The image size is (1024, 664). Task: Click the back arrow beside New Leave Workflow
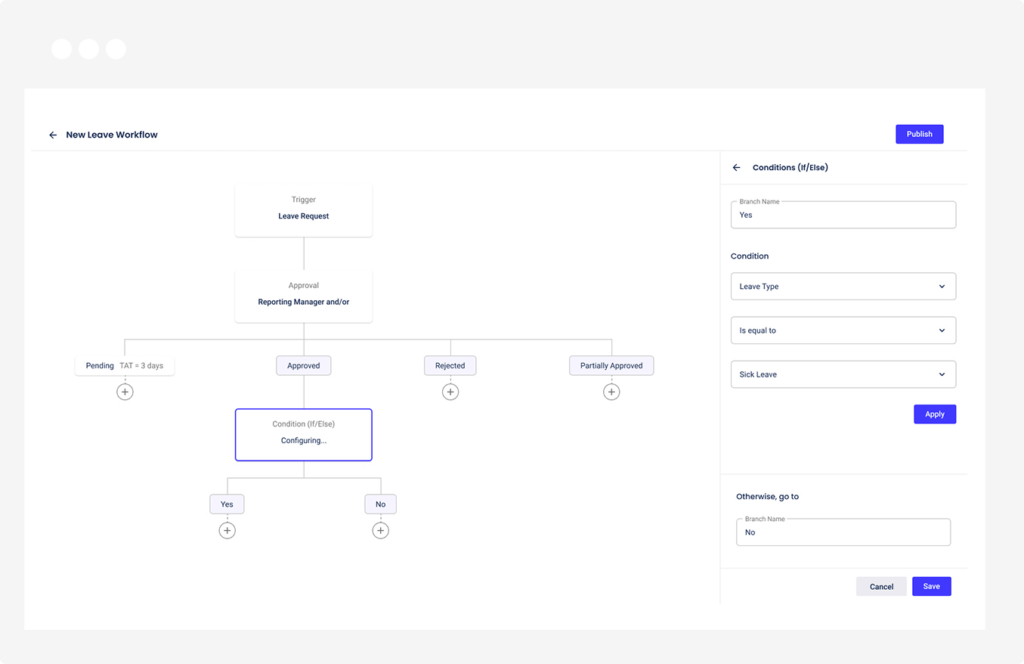[52, 134]
